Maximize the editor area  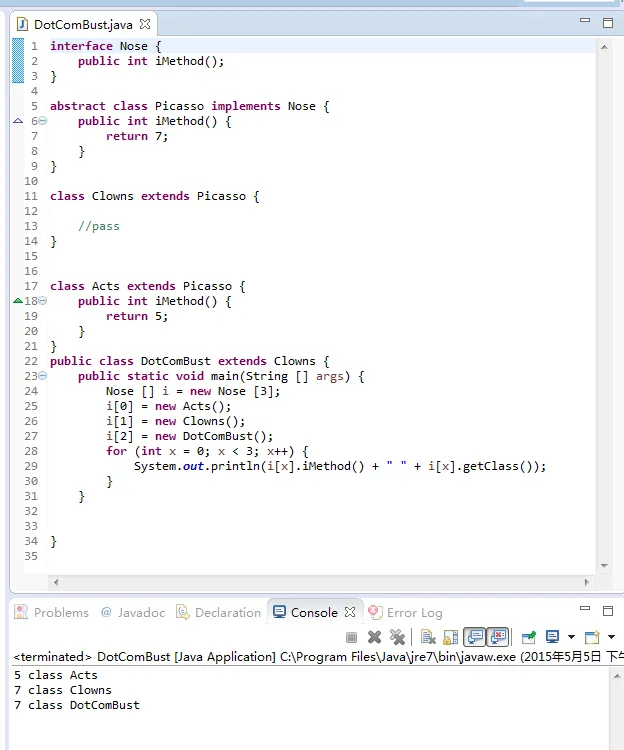607,22
